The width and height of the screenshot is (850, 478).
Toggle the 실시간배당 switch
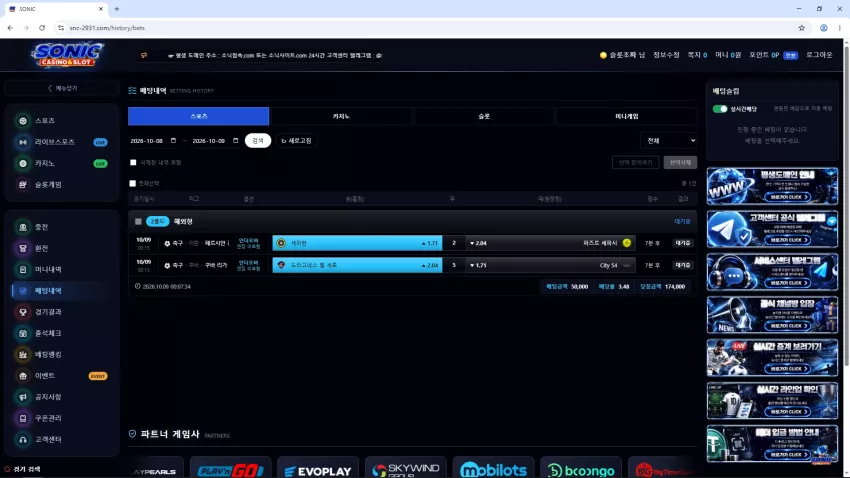tap(720, 109)
